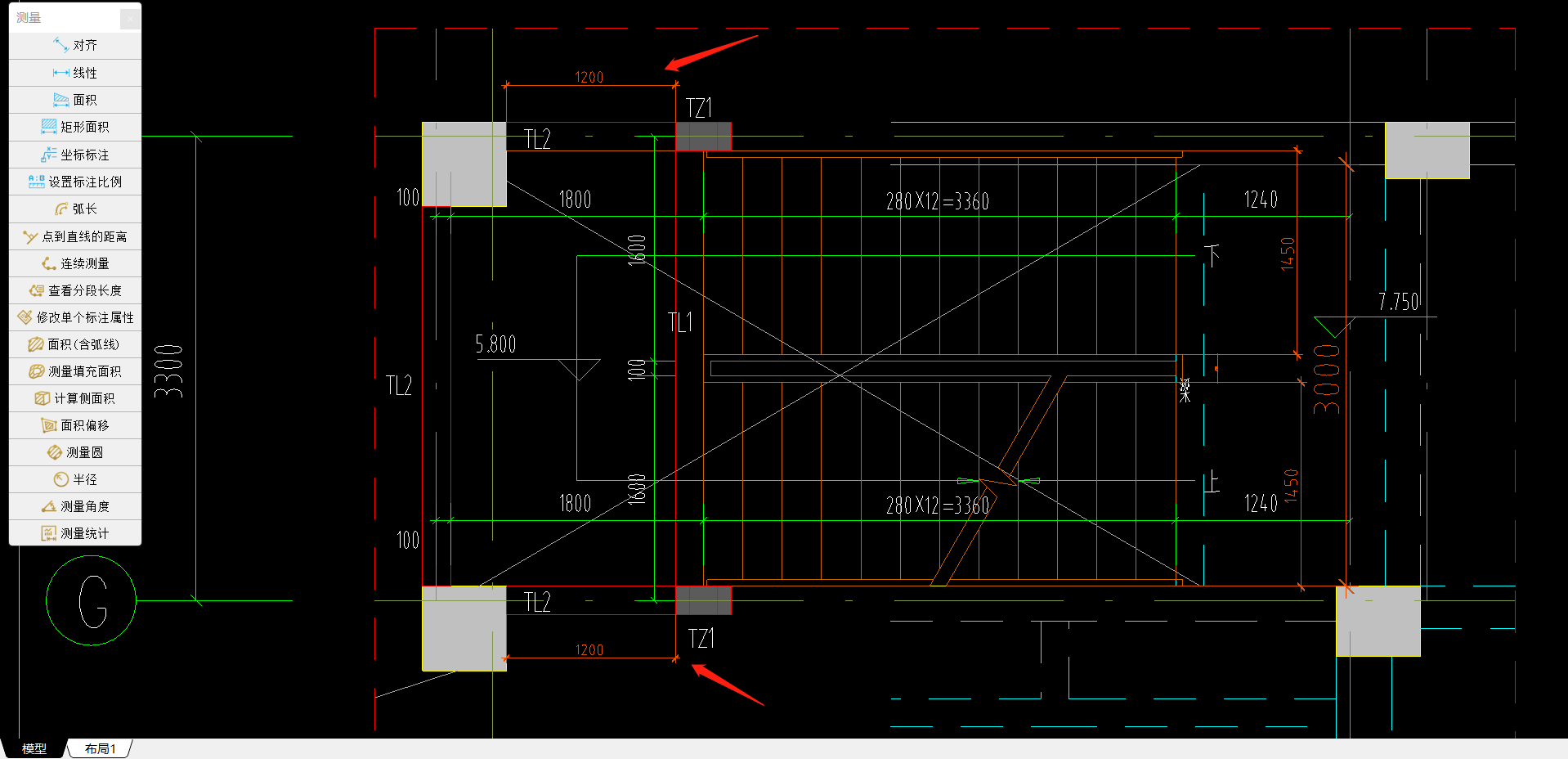The width and height of the screenshot is (1568, 759).
Task: Click 设置标注比例 set annotation scale
Action: pos(75,182)
